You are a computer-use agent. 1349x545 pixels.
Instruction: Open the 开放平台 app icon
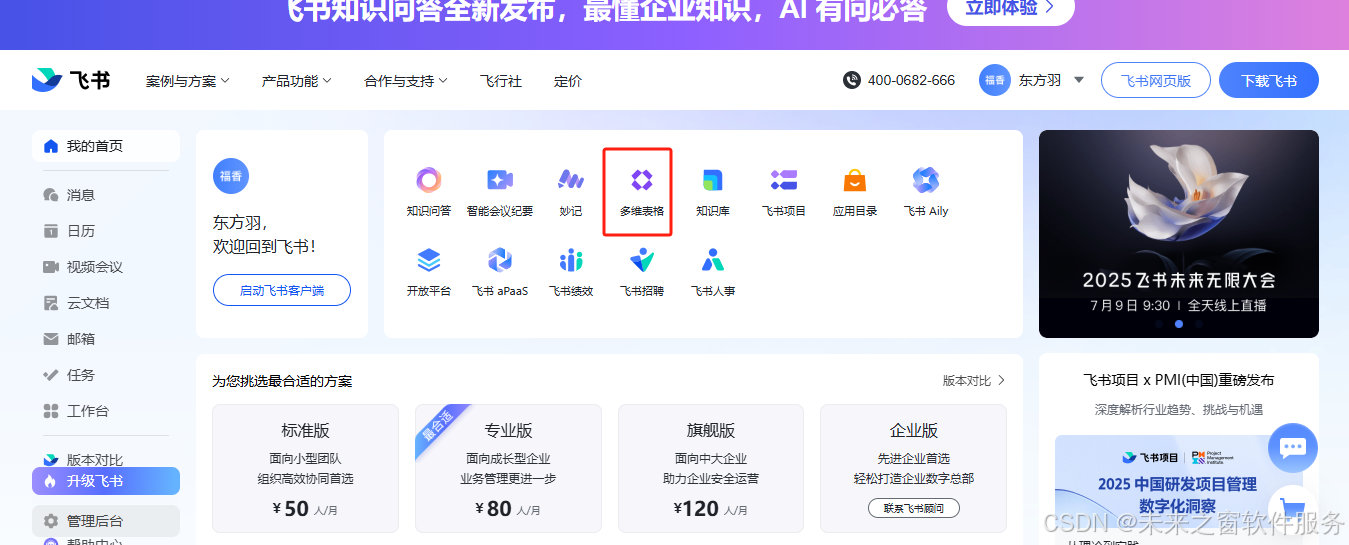click(428, 261)
